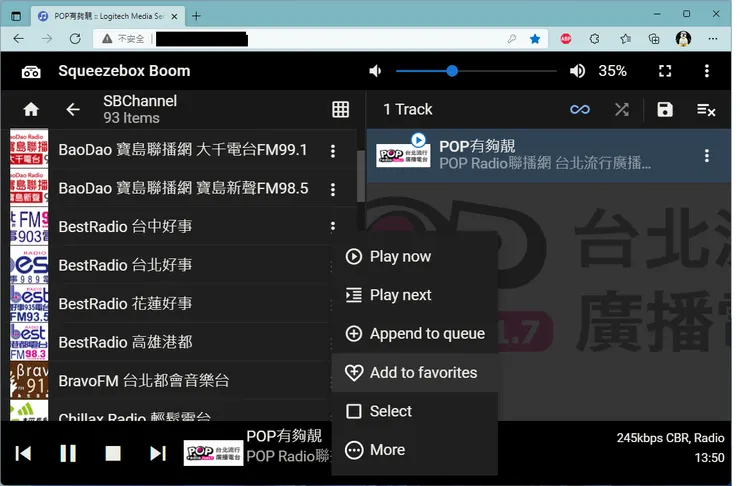Viewport: 740px width, 486px height.
Task: Open a new browser tab
Action: click(x=196, y=16)
